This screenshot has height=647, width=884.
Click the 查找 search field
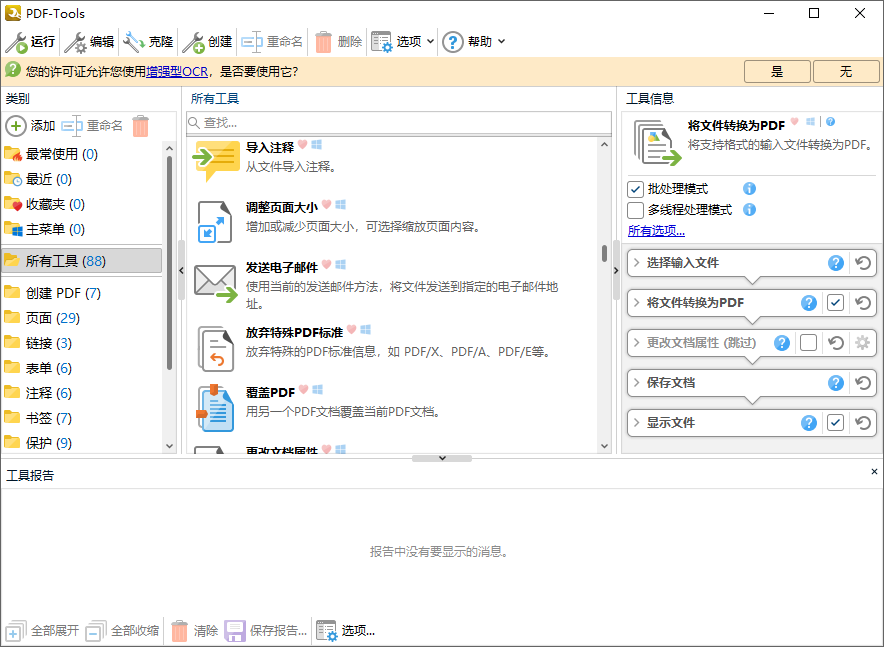(399, 123)
